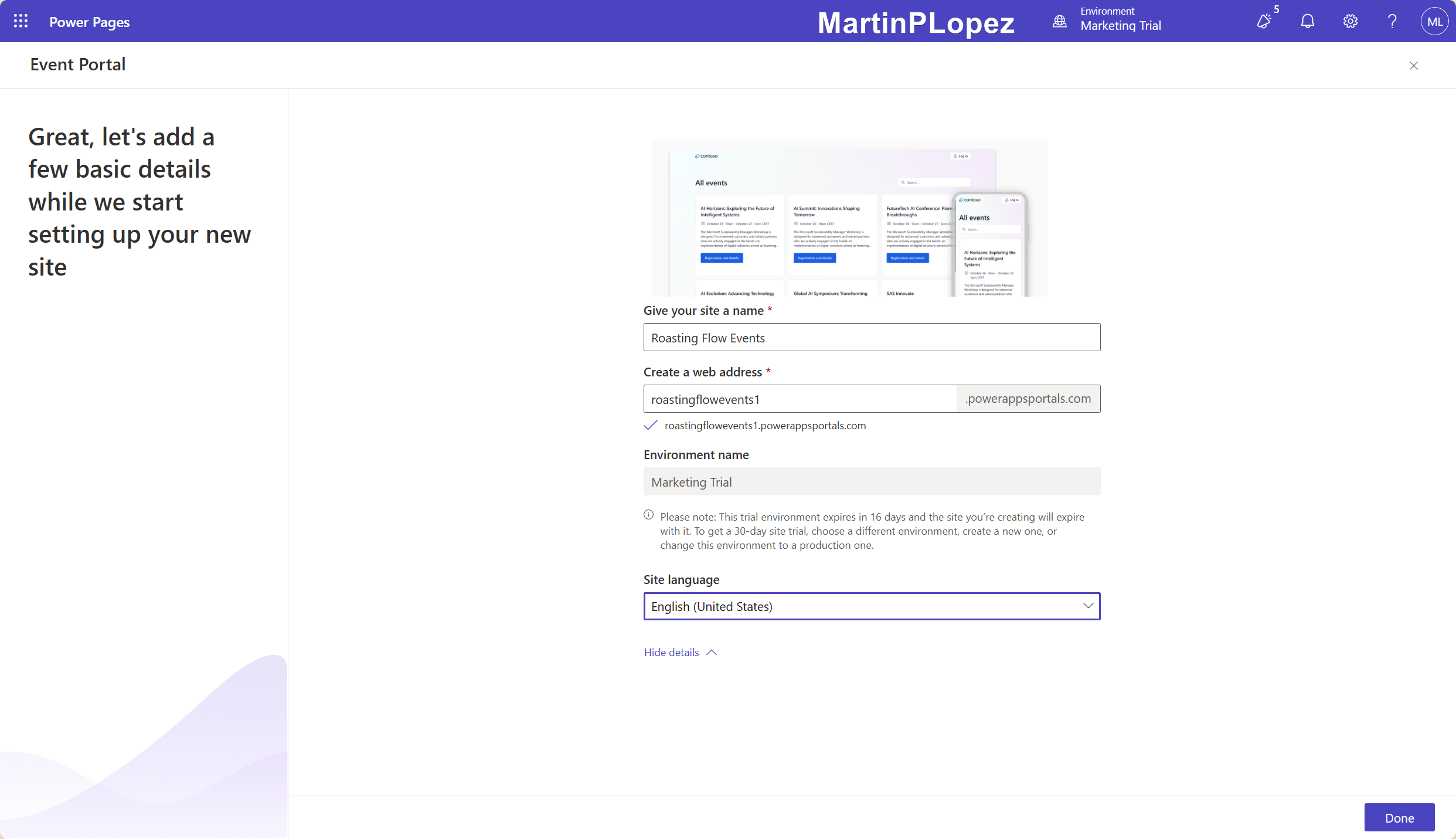Screen dimensions: 1456x839
Task: Open the What's New announcements icon
Action: (1264, 21)
